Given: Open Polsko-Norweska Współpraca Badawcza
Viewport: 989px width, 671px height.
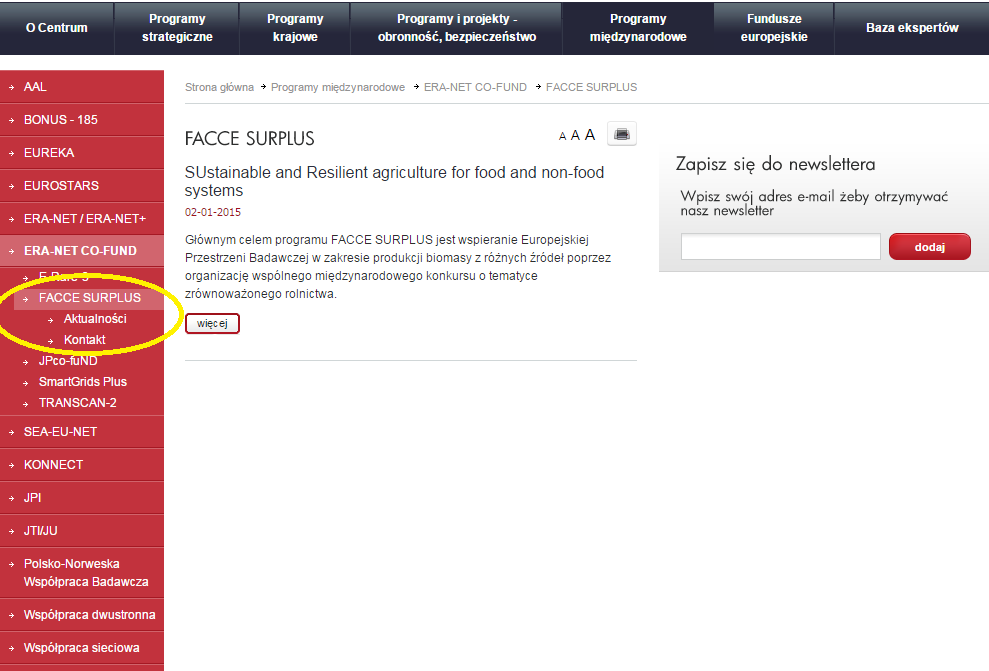Looking at the screenshot, I should coord(82,573).
